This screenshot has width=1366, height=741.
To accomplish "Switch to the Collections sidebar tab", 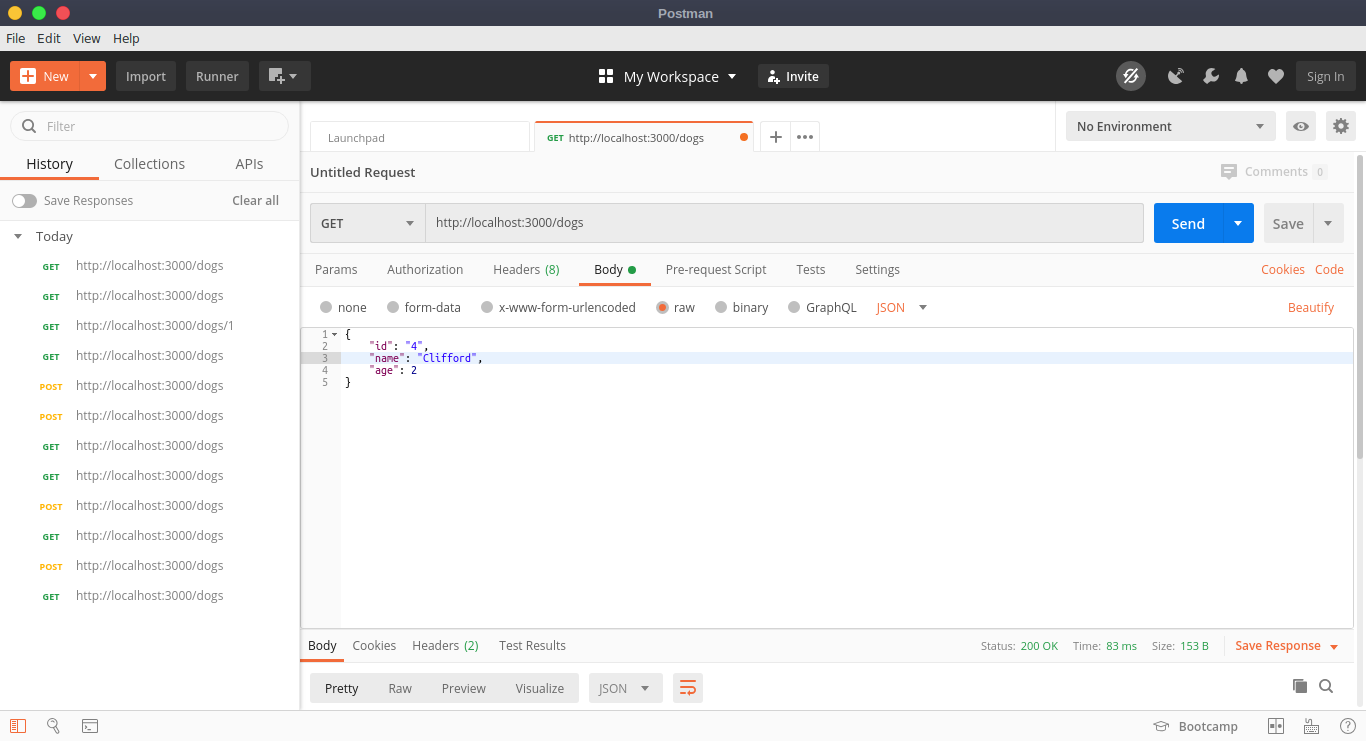I will [149, 164].
